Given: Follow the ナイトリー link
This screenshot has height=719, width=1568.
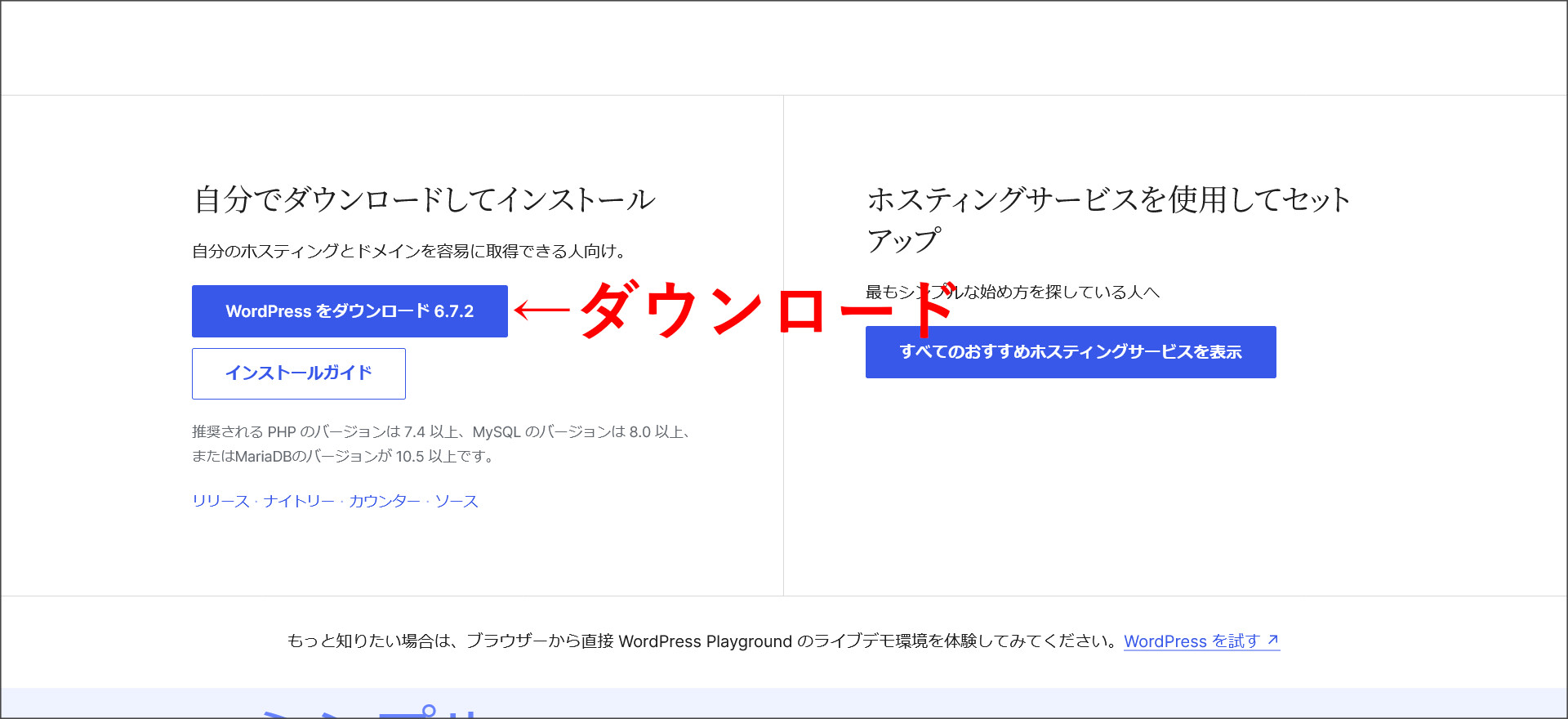Looking at the screenshot, I should 299,501.
